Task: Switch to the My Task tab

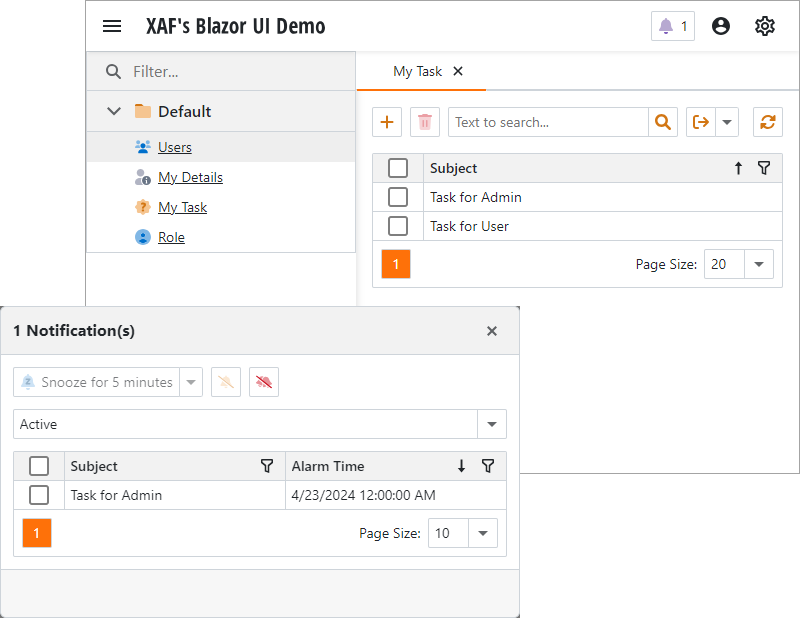Action: click(417, 71)
